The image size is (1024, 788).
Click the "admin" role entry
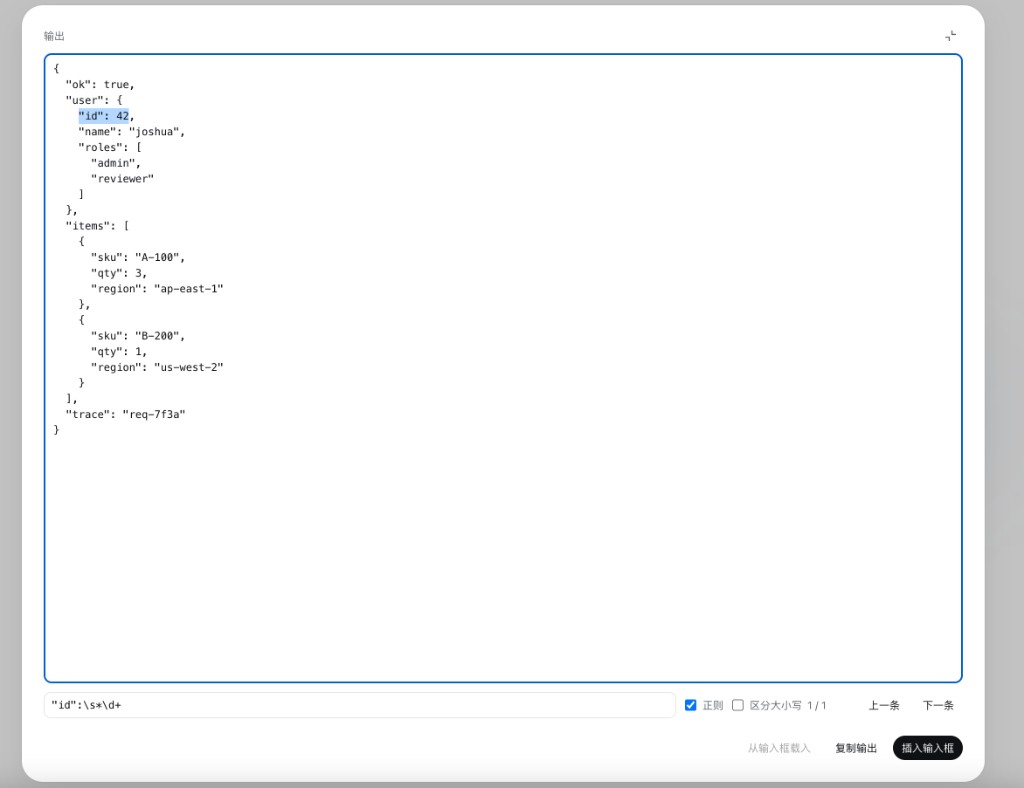[x=116, y=163]
